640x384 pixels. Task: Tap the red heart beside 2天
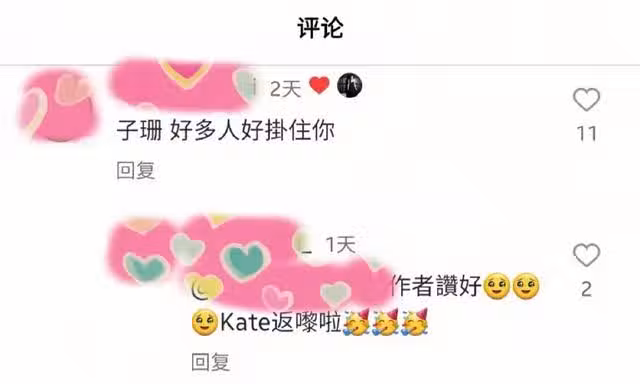(x=319, y=85)
